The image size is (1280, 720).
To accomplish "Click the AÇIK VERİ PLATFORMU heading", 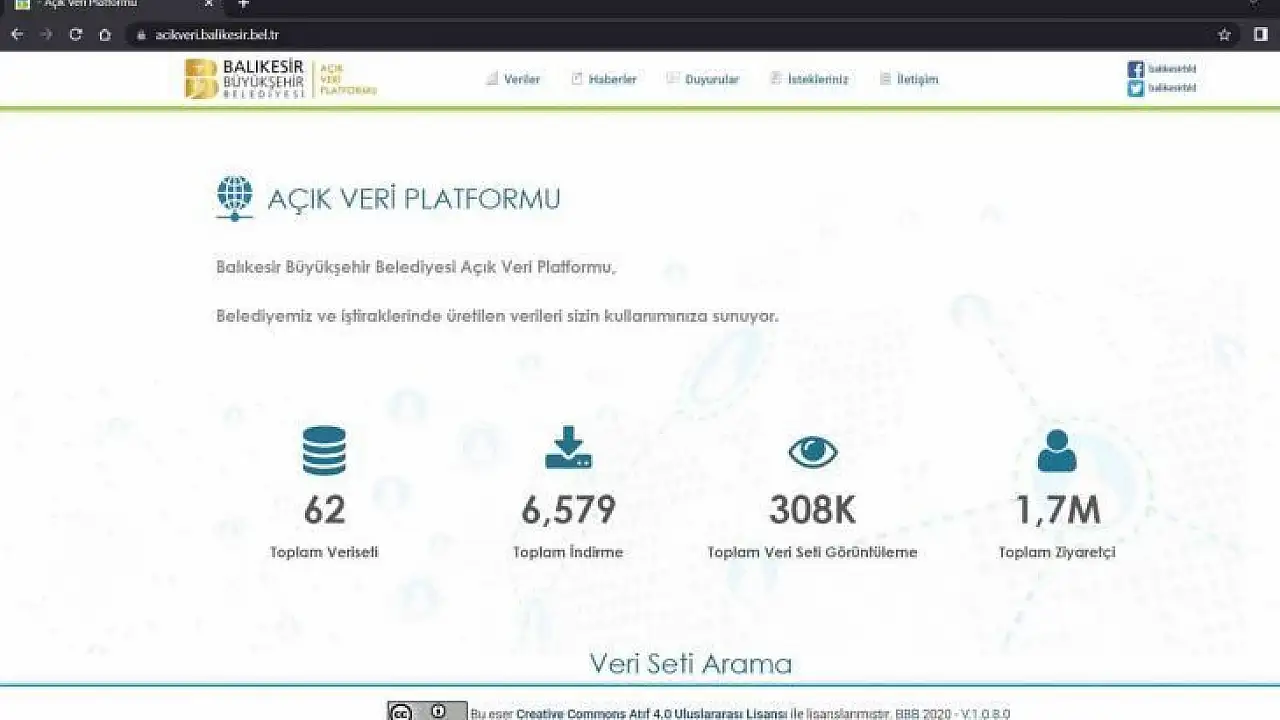I will tap(414, 199).
